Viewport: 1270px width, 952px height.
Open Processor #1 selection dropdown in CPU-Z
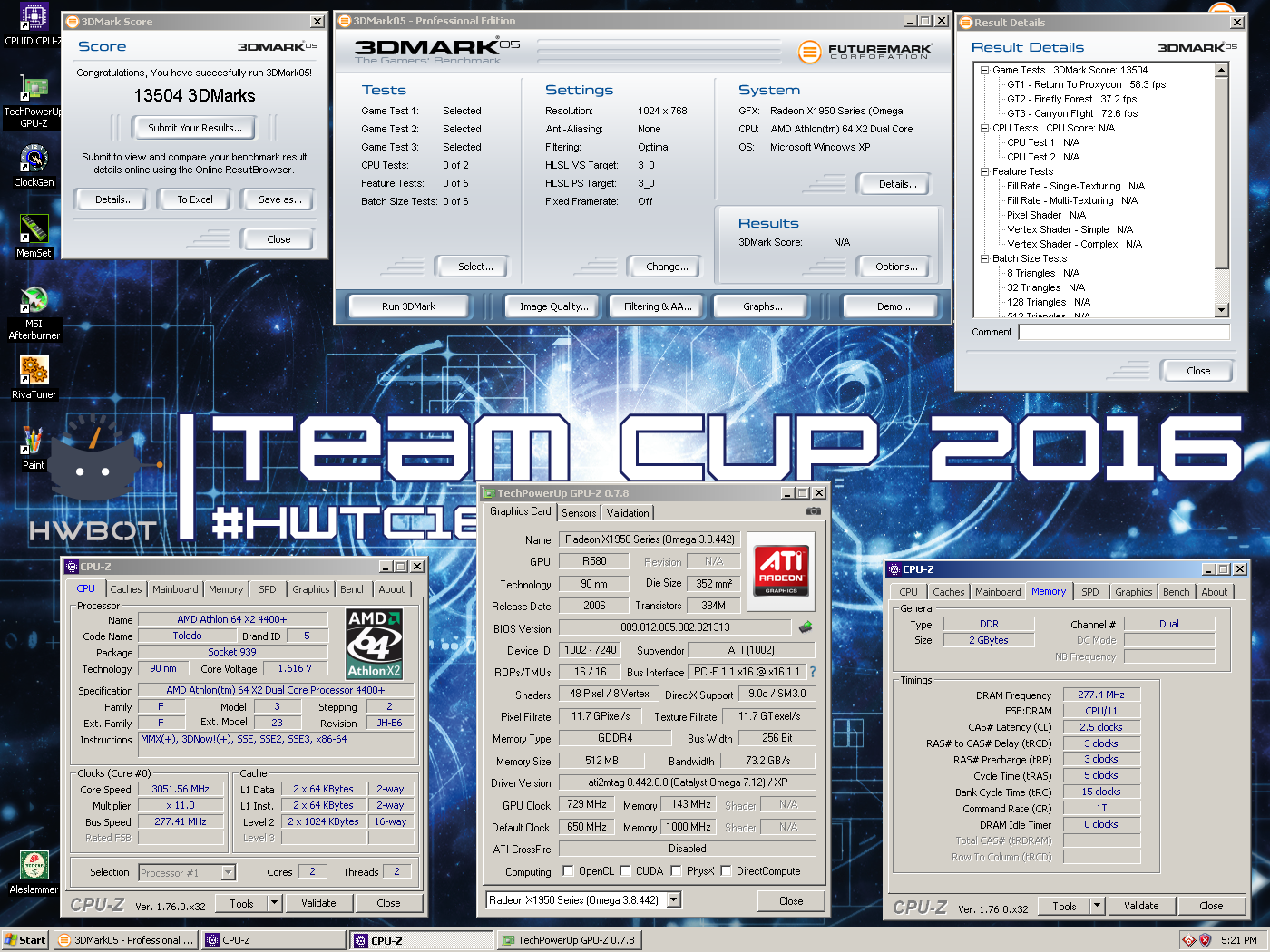(x=229, y=872)
